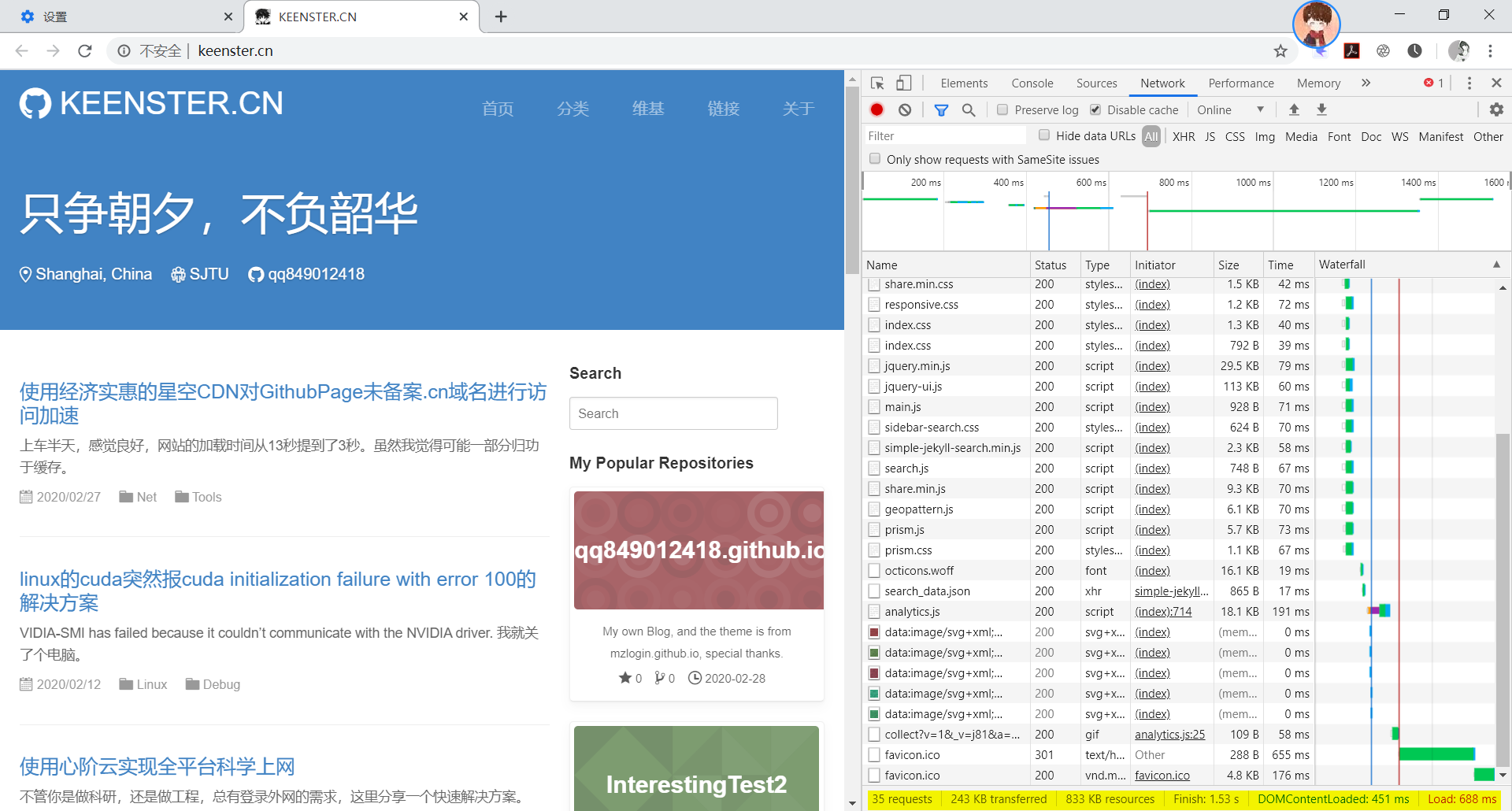1512x811 pixels.
Task: Click the blog's Search input field
Action: (673, 413)
